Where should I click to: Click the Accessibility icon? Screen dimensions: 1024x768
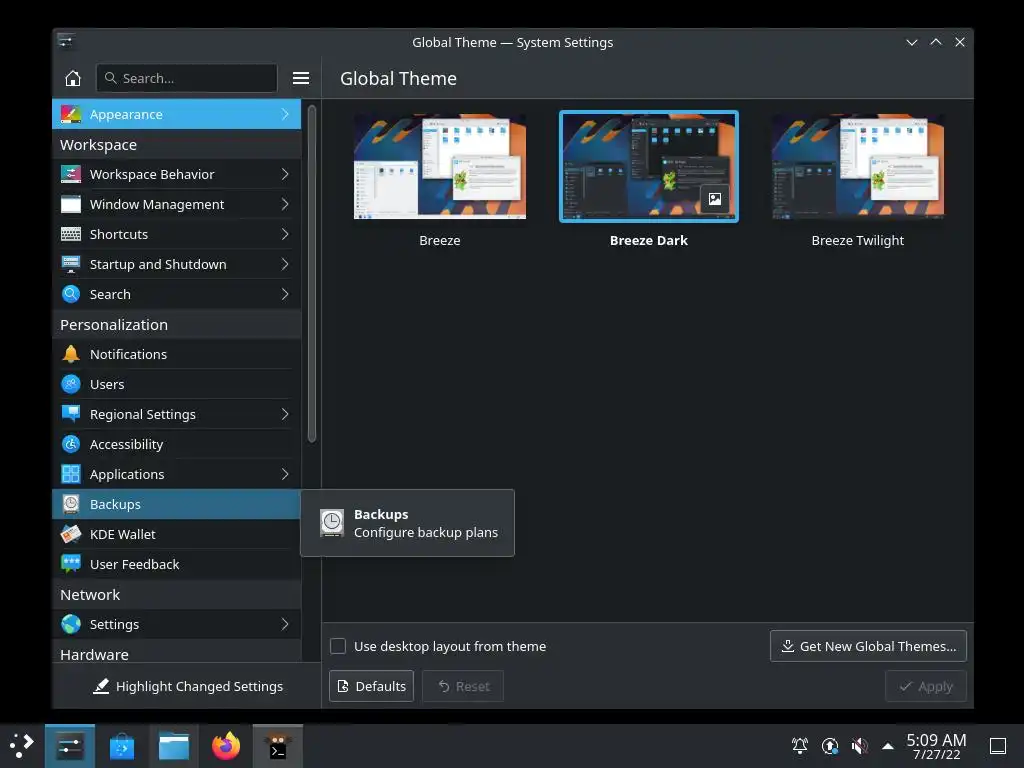pos(71,444)
